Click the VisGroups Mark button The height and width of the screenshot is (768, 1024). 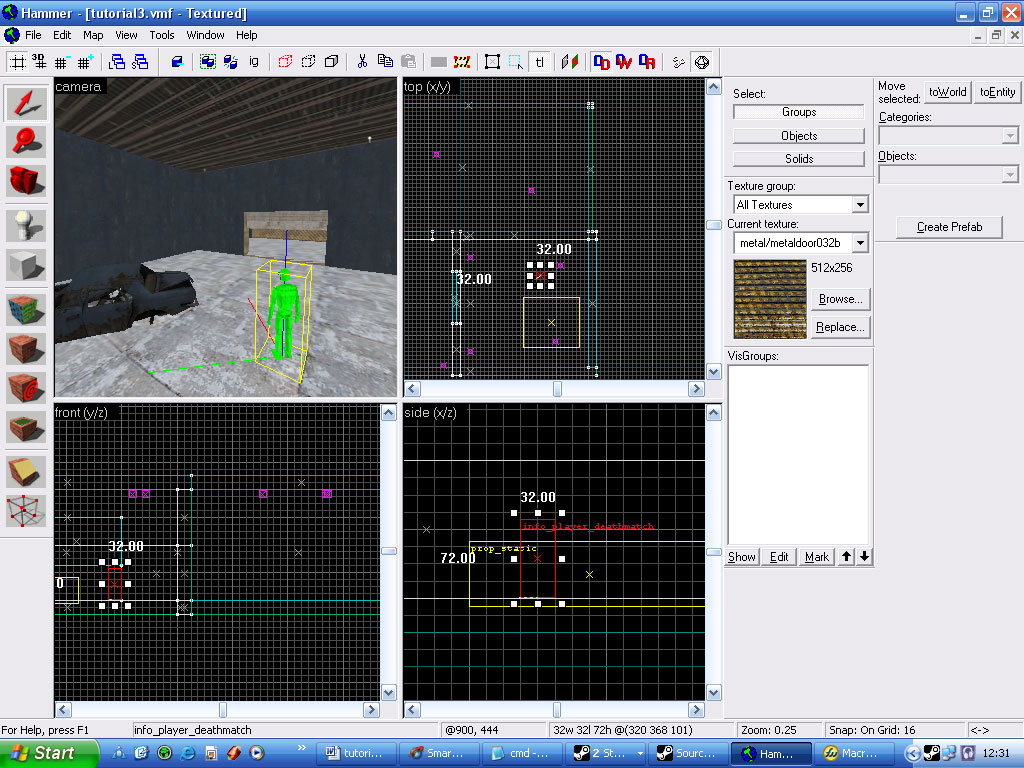[x=816, y=556]
